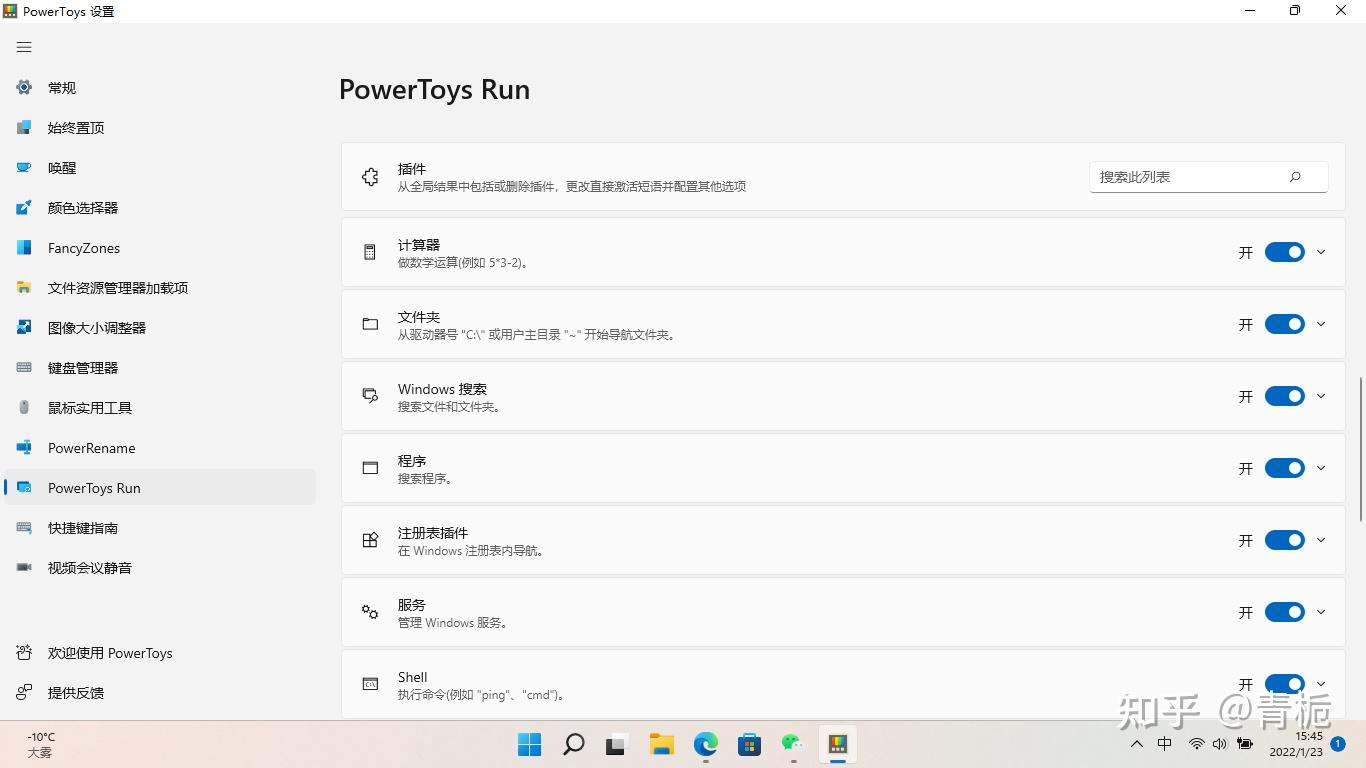
Task: Open 图像大小调整器 (Image Resizer) settings
Action: pyautogui.click(x=95, y=327)
